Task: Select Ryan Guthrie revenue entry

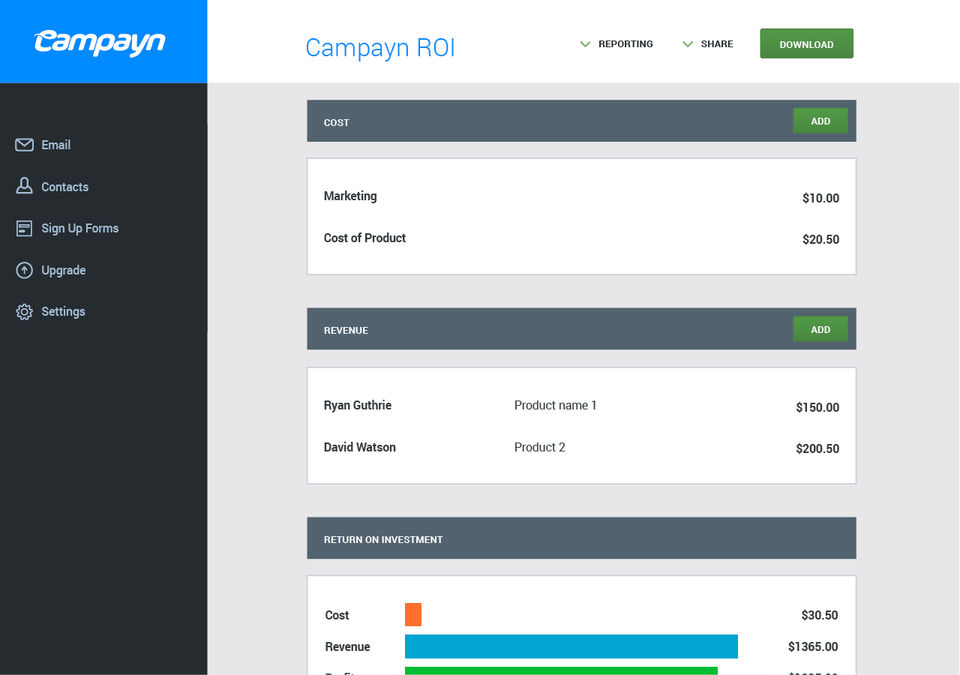Action: coord(581,406)
